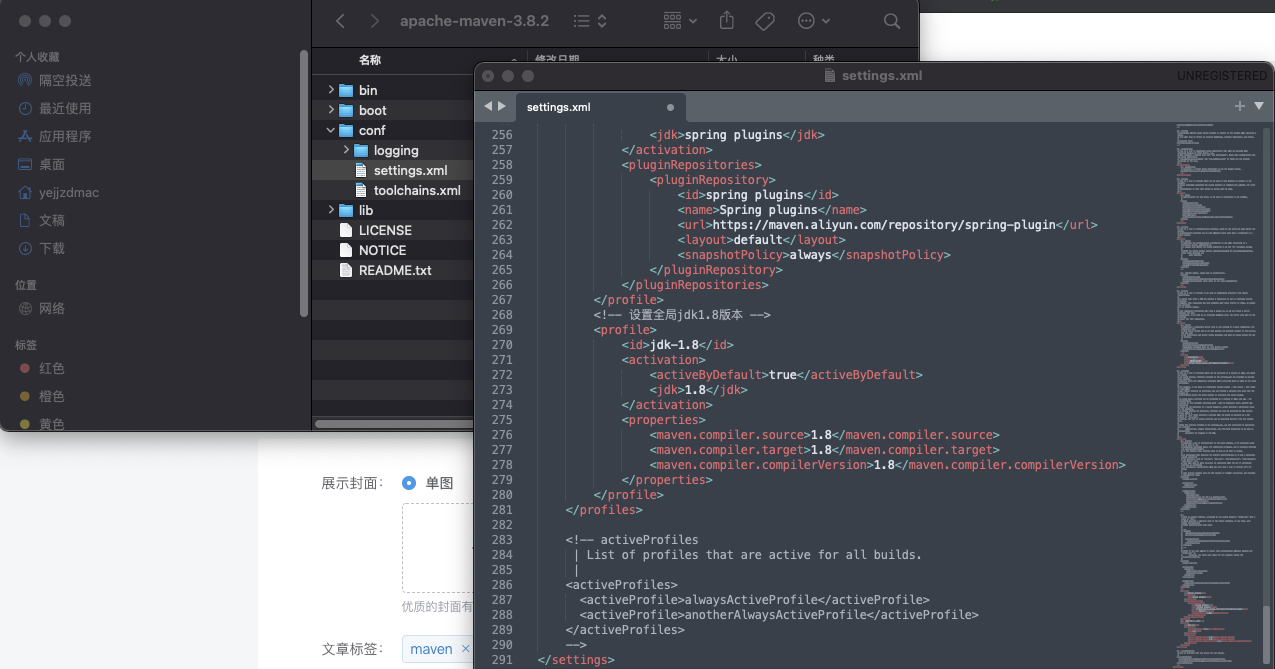Select the boot folder icon
This screenshot has width=1275, height=669.
click(347, 110)
